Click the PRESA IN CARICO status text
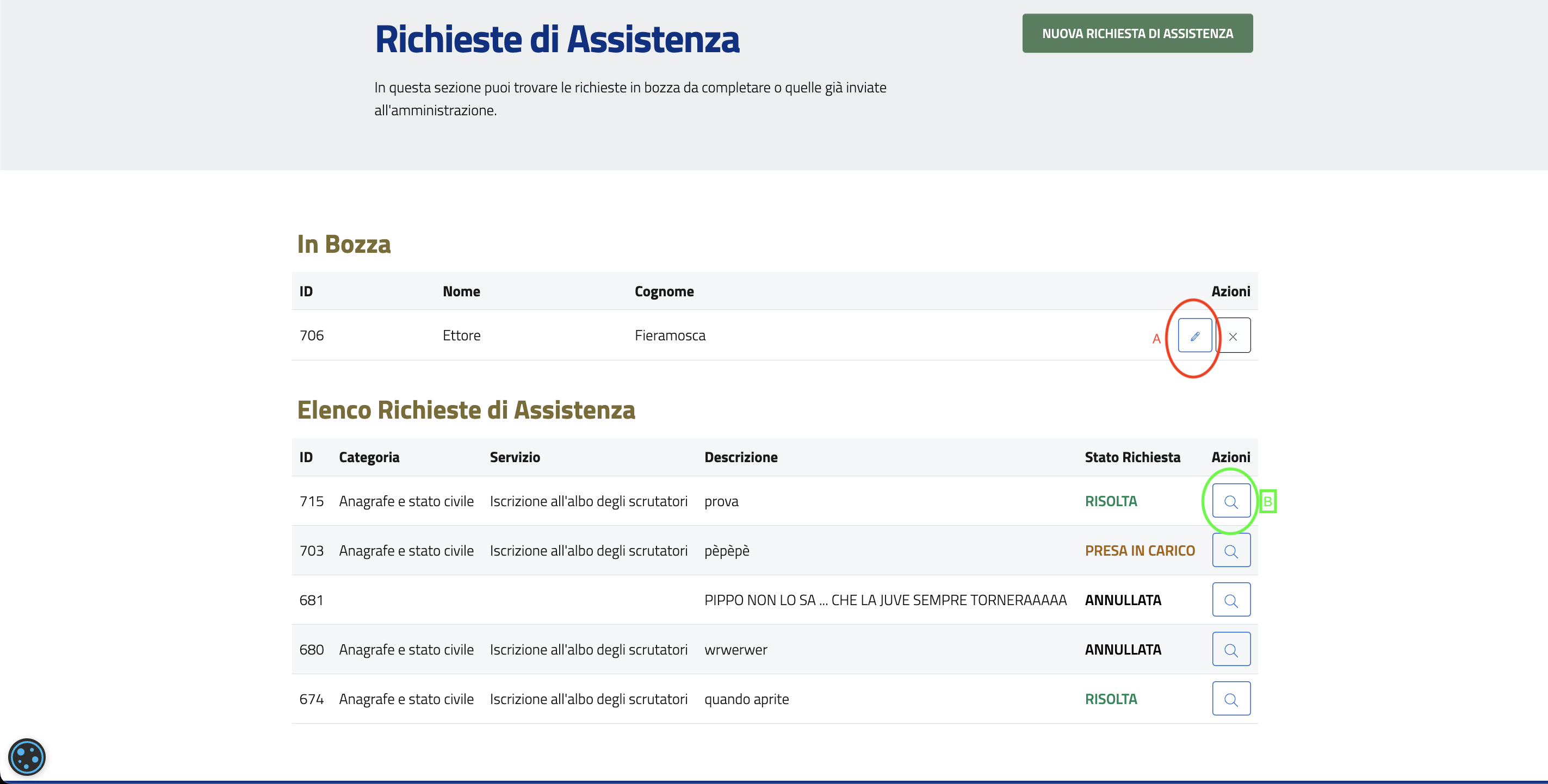 point(1140,550)
